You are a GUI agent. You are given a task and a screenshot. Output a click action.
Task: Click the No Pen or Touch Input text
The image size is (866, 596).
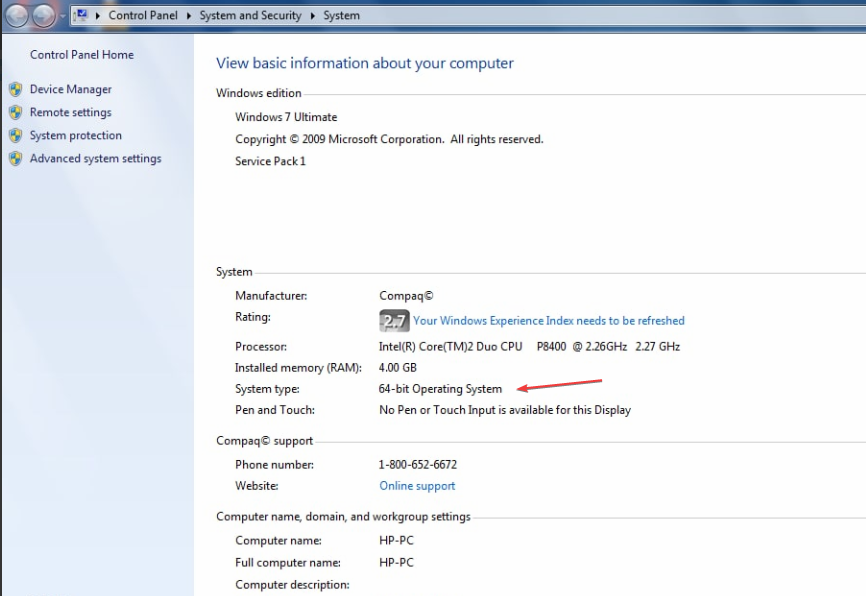[505, 410]
